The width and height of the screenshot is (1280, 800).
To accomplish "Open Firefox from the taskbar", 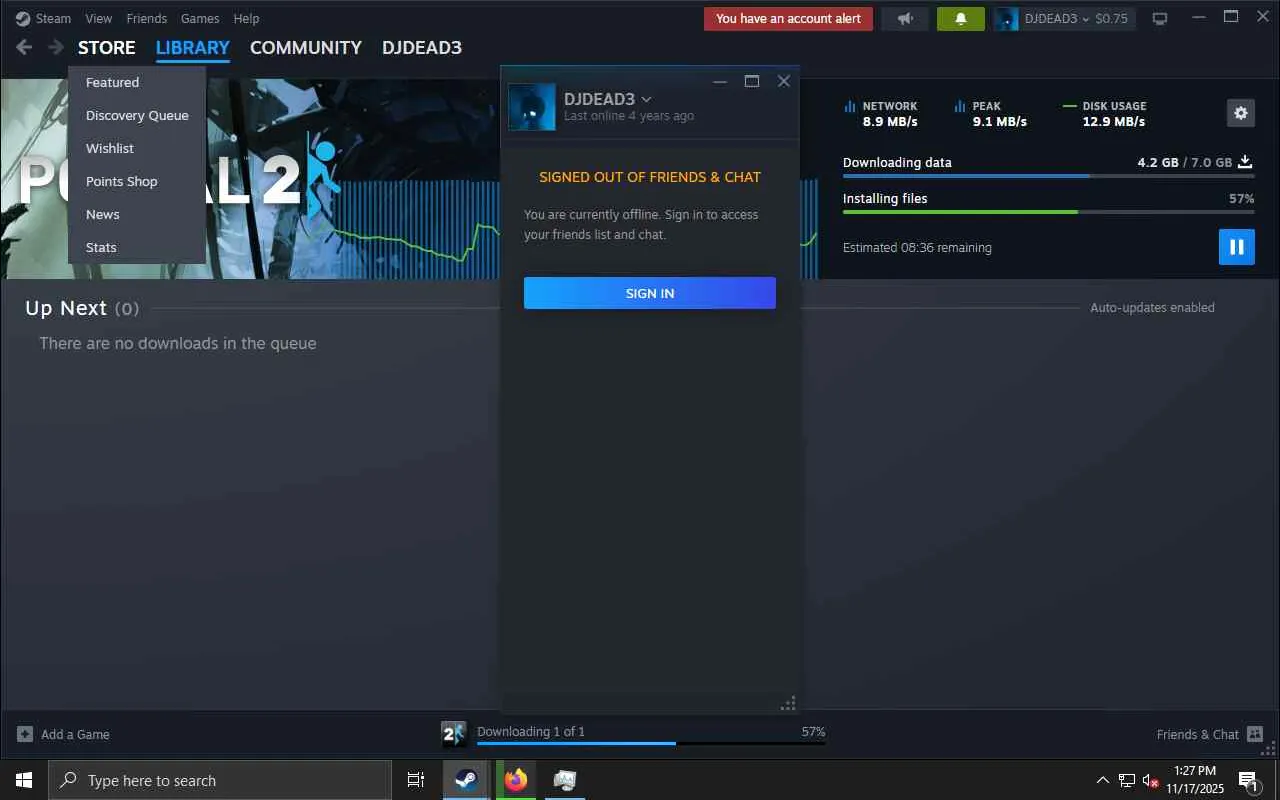I will [516, 780].
